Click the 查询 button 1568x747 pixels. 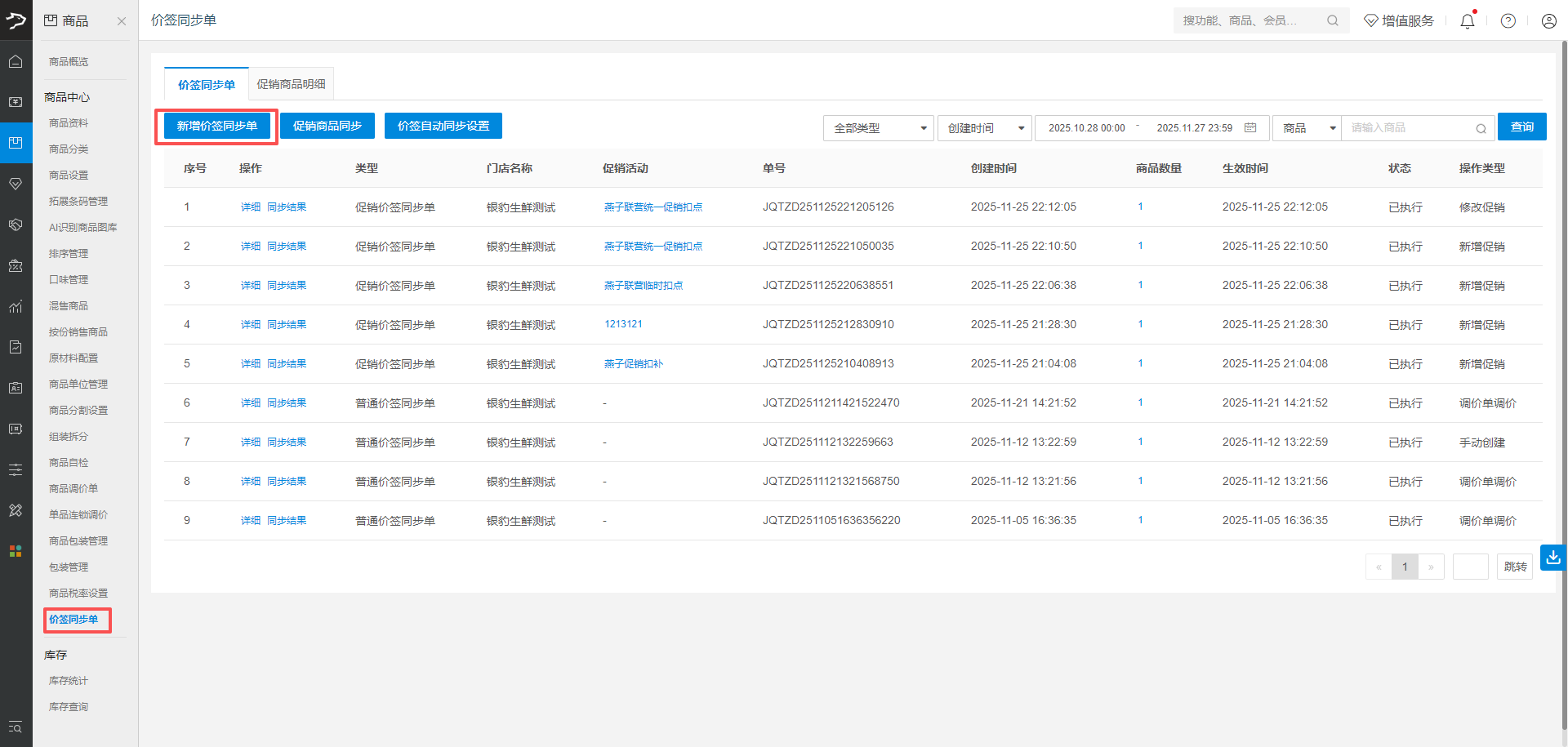[x=1521, y=127]
